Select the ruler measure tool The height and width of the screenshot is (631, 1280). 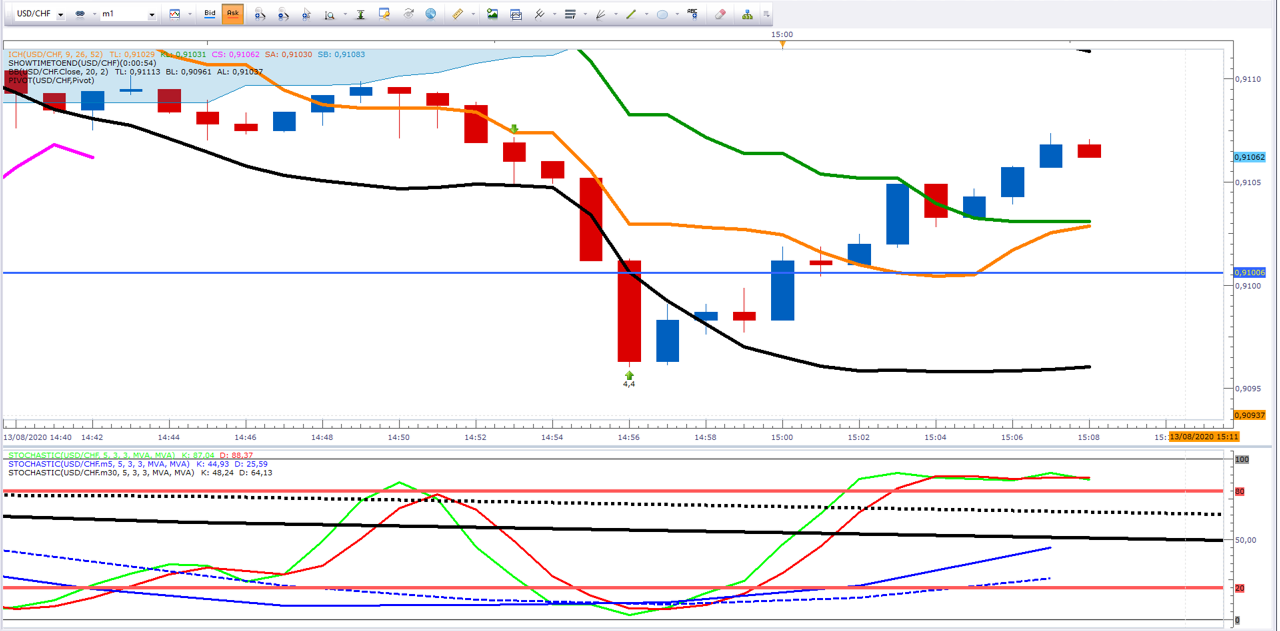(x=457, y=14)
